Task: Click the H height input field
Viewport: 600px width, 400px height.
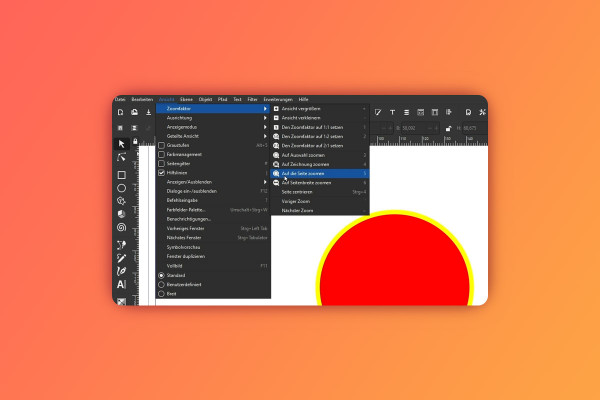Action: tap(474, 128)
